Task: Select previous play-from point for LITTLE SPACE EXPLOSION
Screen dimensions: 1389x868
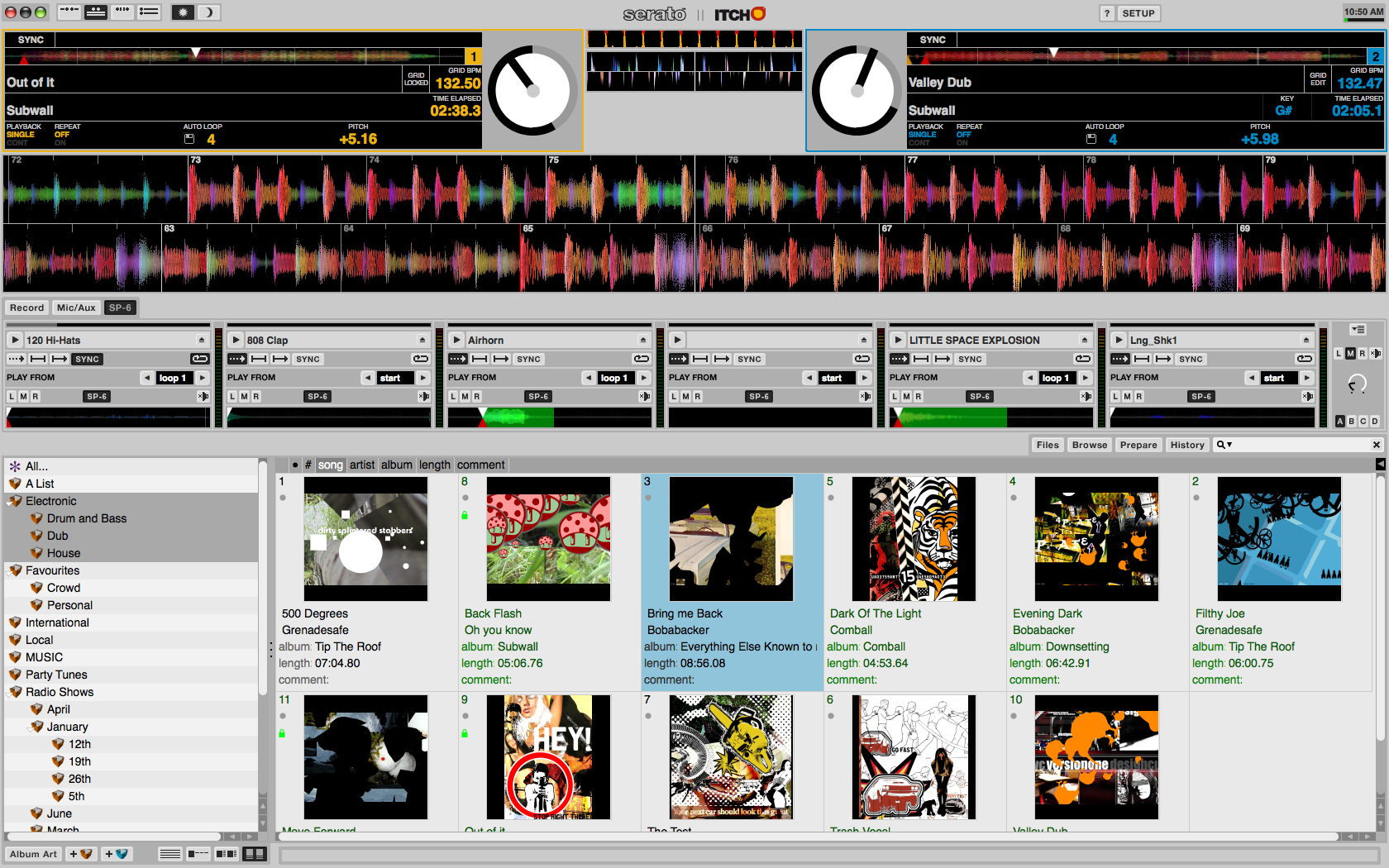Action: click(x=1030, y=378)
